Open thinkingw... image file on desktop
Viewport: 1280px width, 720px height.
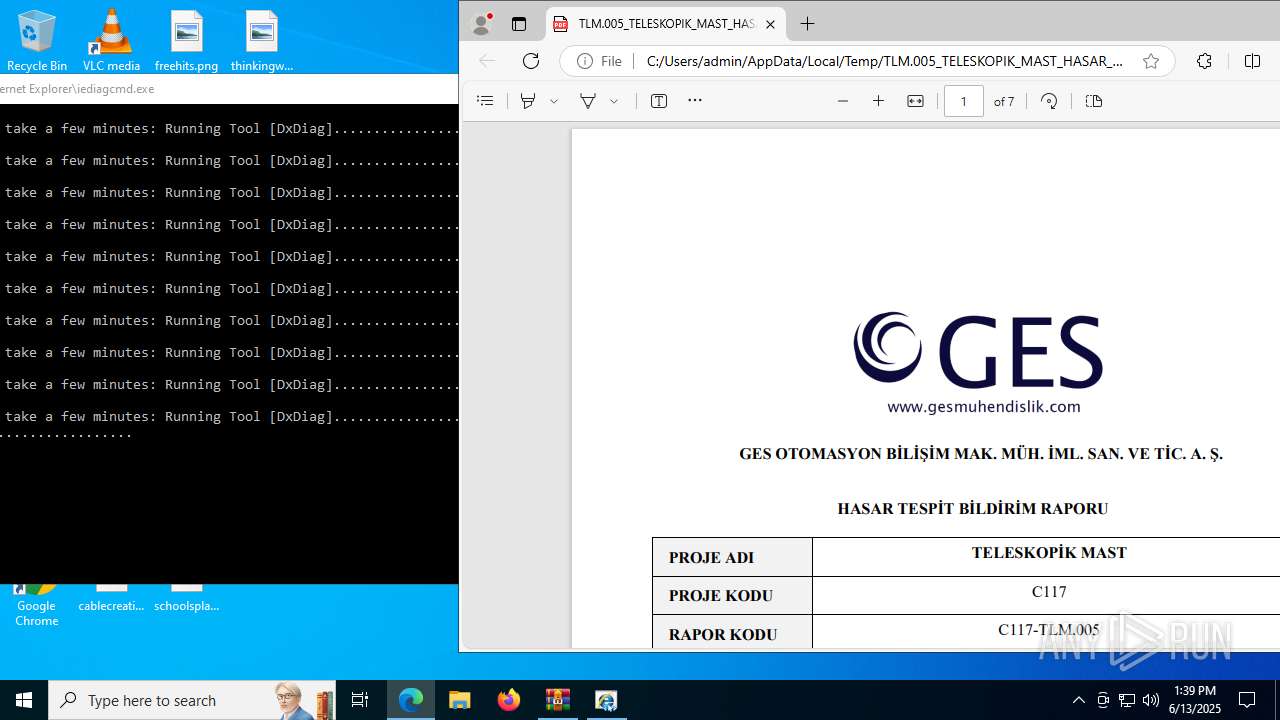click(261, 41)
